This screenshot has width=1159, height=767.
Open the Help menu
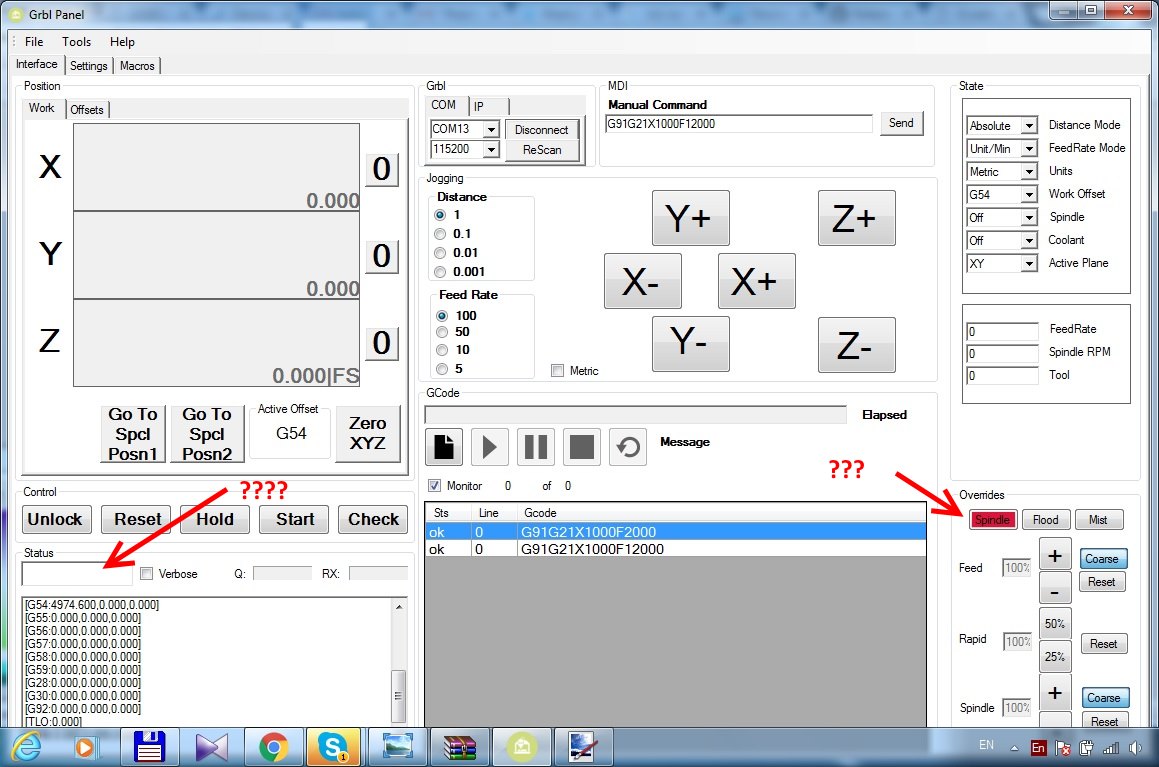click(x=122, y=42)
